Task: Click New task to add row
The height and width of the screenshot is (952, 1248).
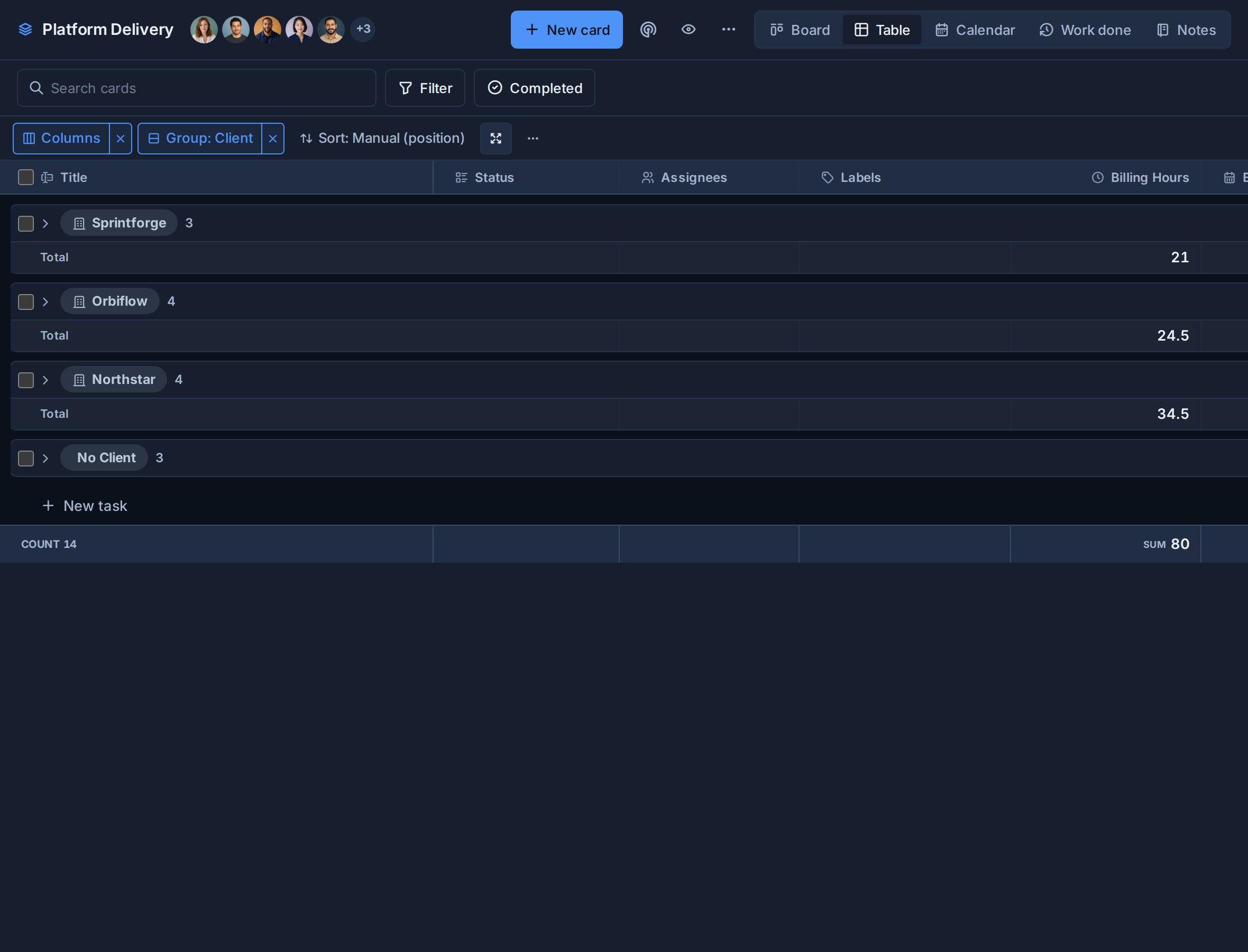Action: [x=85, y=506]
